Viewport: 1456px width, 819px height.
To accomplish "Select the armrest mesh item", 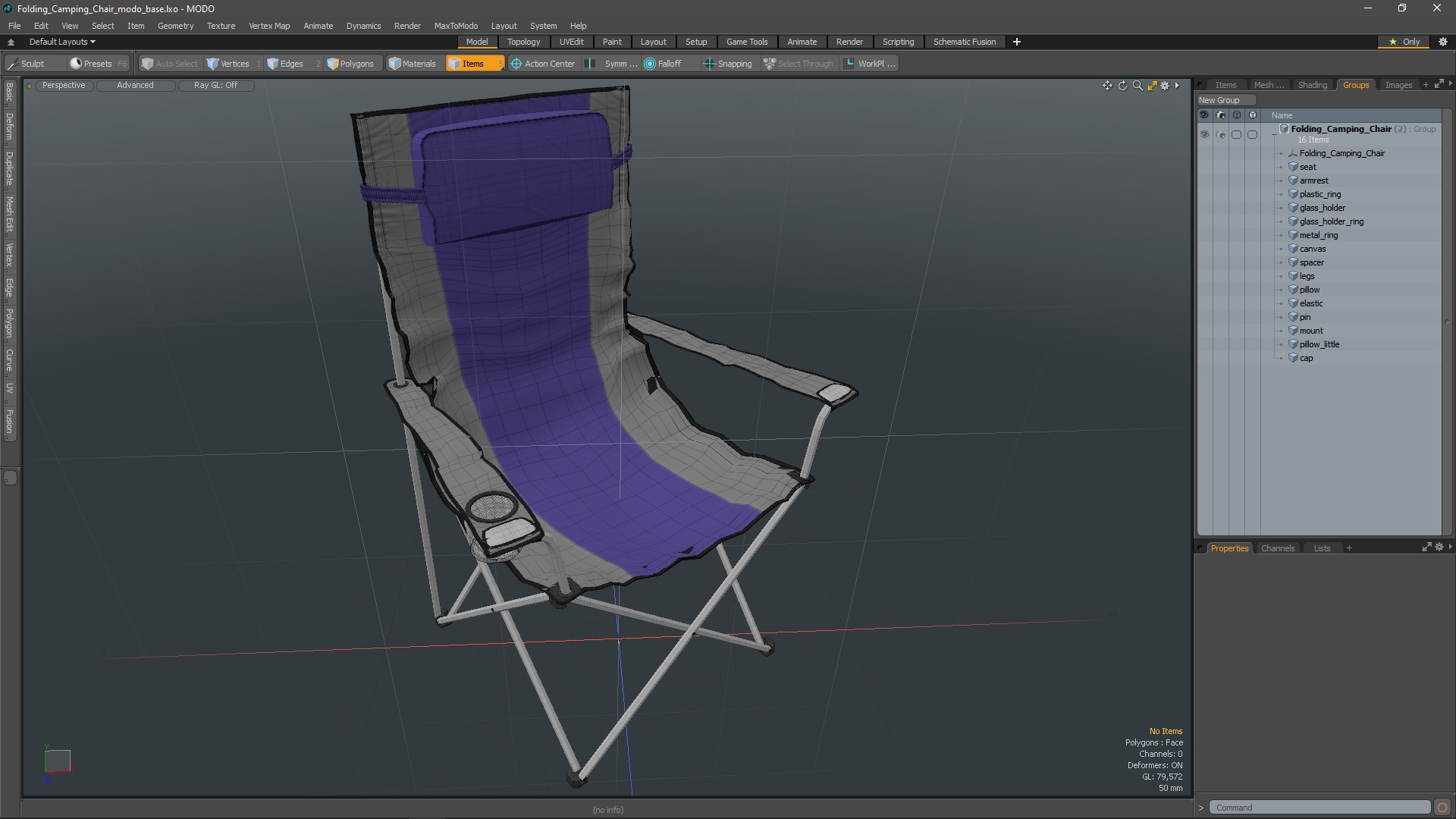I will click(1313, 180).
